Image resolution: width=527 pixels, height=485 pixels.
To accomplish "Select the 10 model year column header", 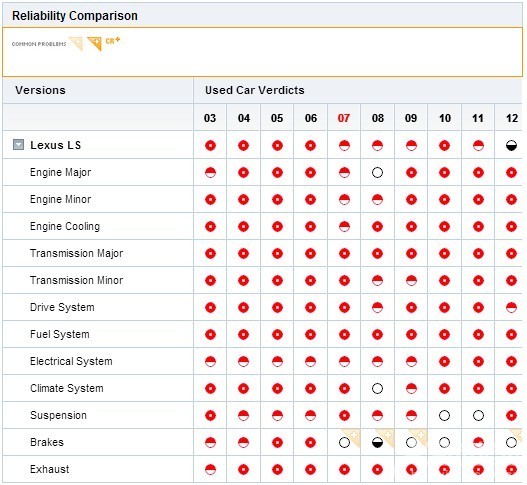I will [445, 118].
